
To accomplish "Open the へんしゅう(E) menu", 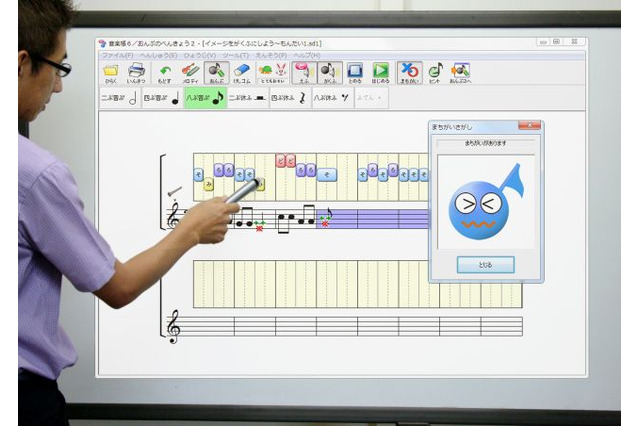I will click(x=158, y=55).
